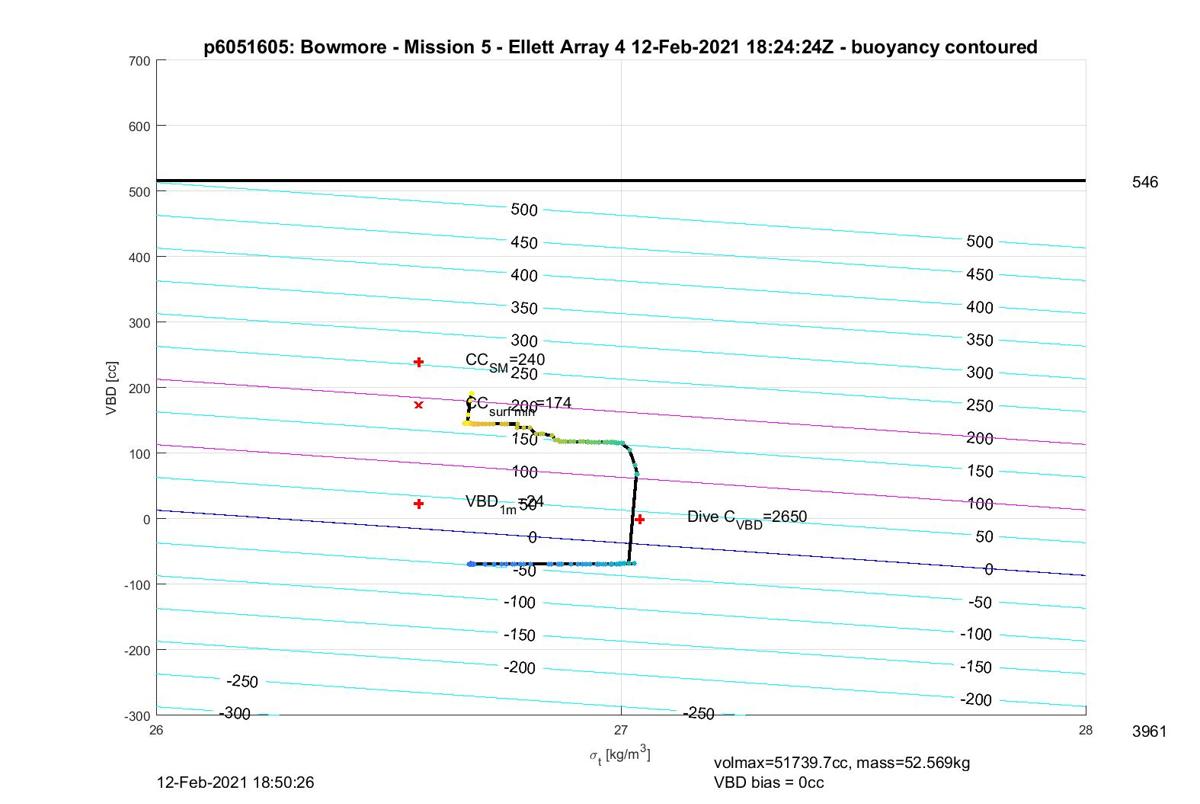Select the 'VBD 1m=24' annotation
This screenshot has height=804, width=1200.
pos(505,502)
